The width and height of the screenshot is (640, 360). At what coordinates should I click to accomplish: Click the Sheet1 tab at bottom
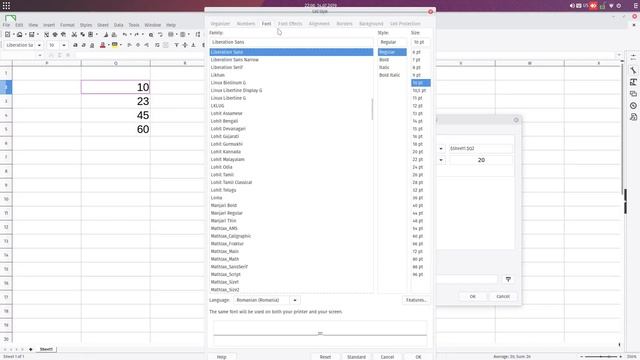(46, 349)
